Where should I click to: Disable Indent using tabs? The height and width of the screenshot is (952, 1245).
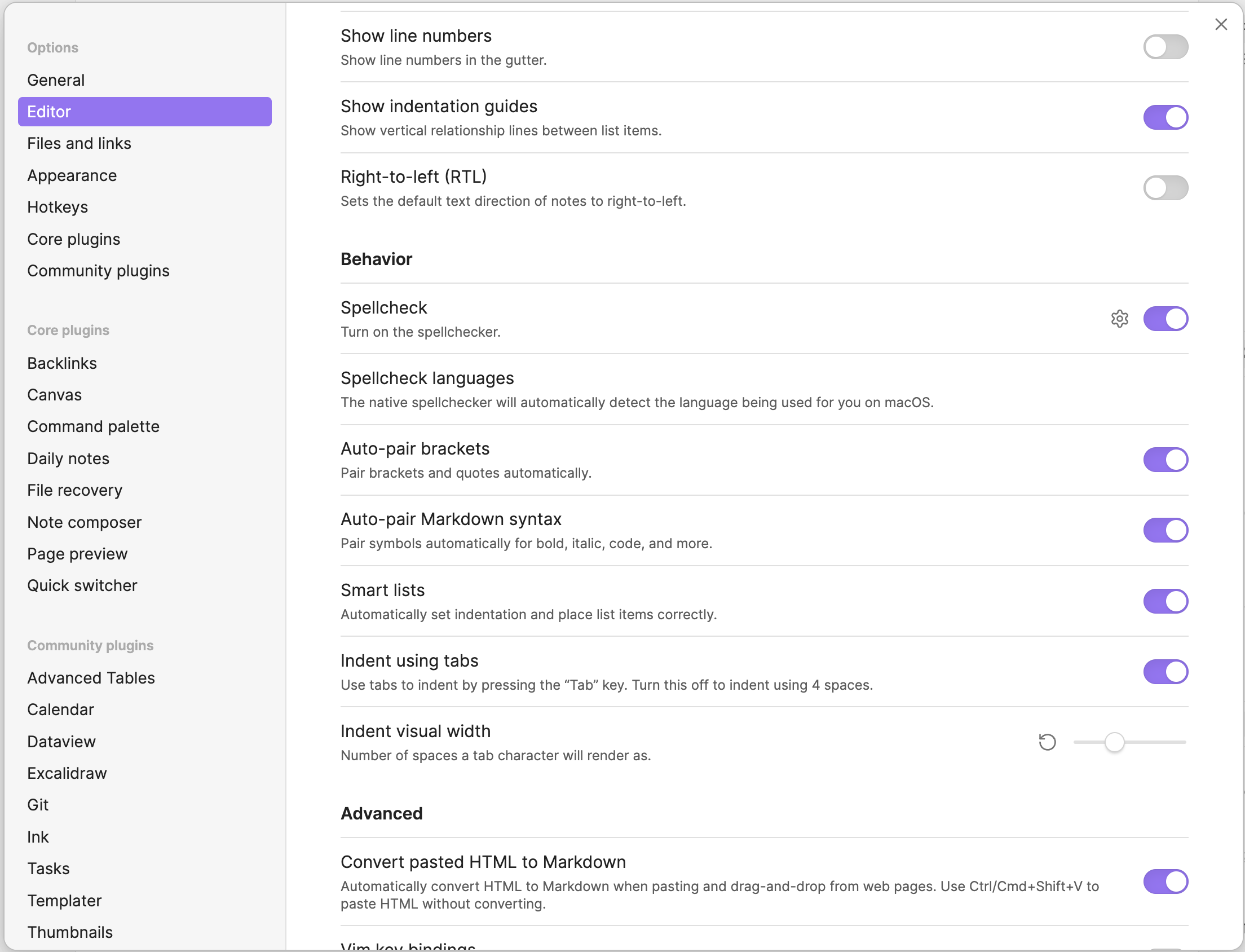[x=1165, y=672]
